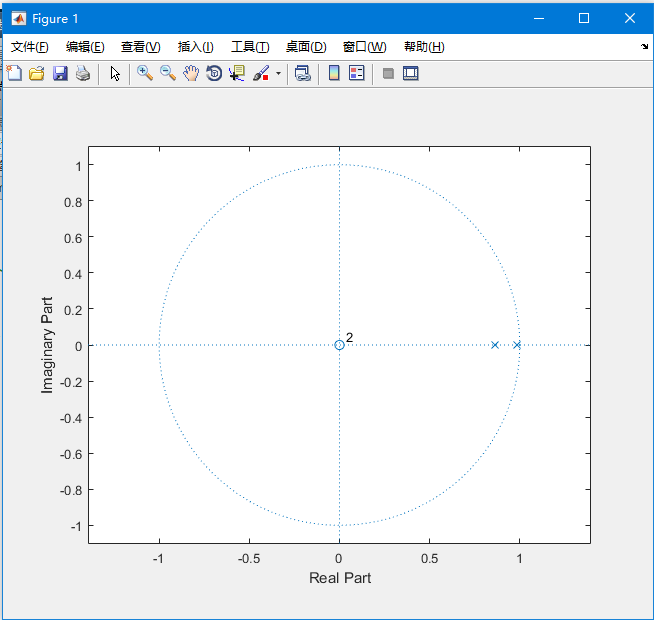Screen dimensions: 654x620
Task: Click the dock figure arrow in menu bar
Action: click(644, 46)
